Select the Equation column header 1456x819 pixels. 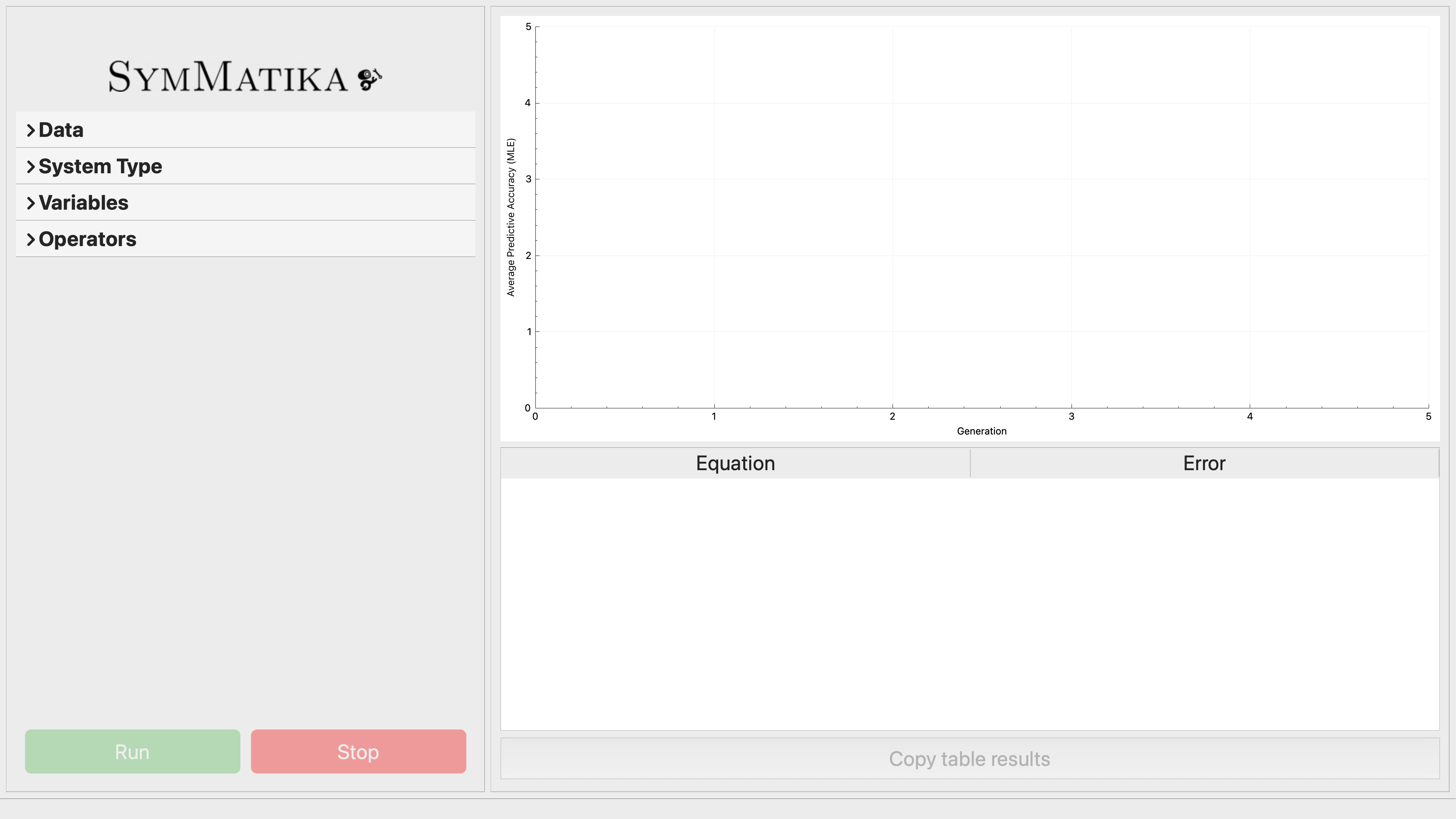(735, 463)
